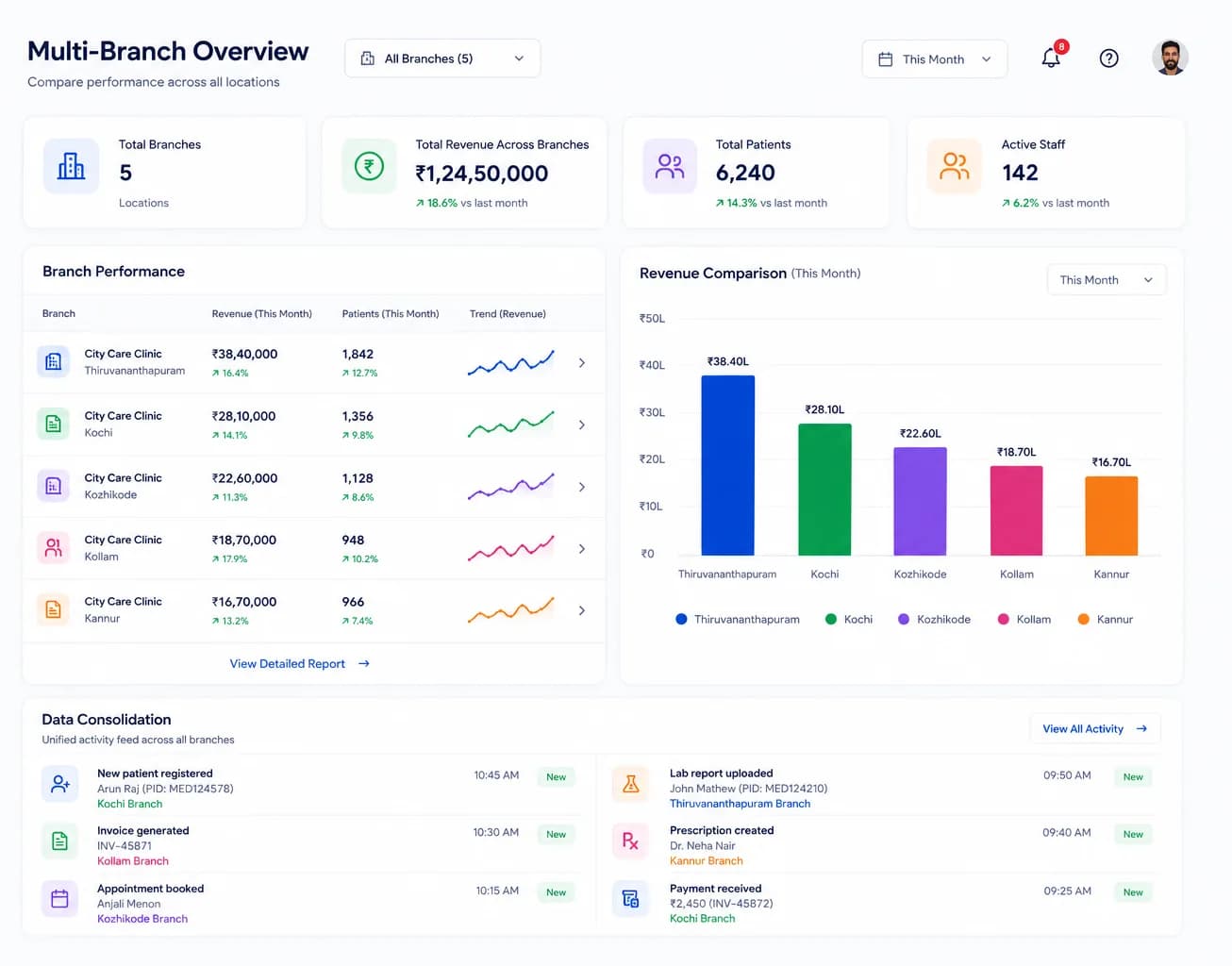Expand the Kozhikode branch row chevron

point(582,487)
